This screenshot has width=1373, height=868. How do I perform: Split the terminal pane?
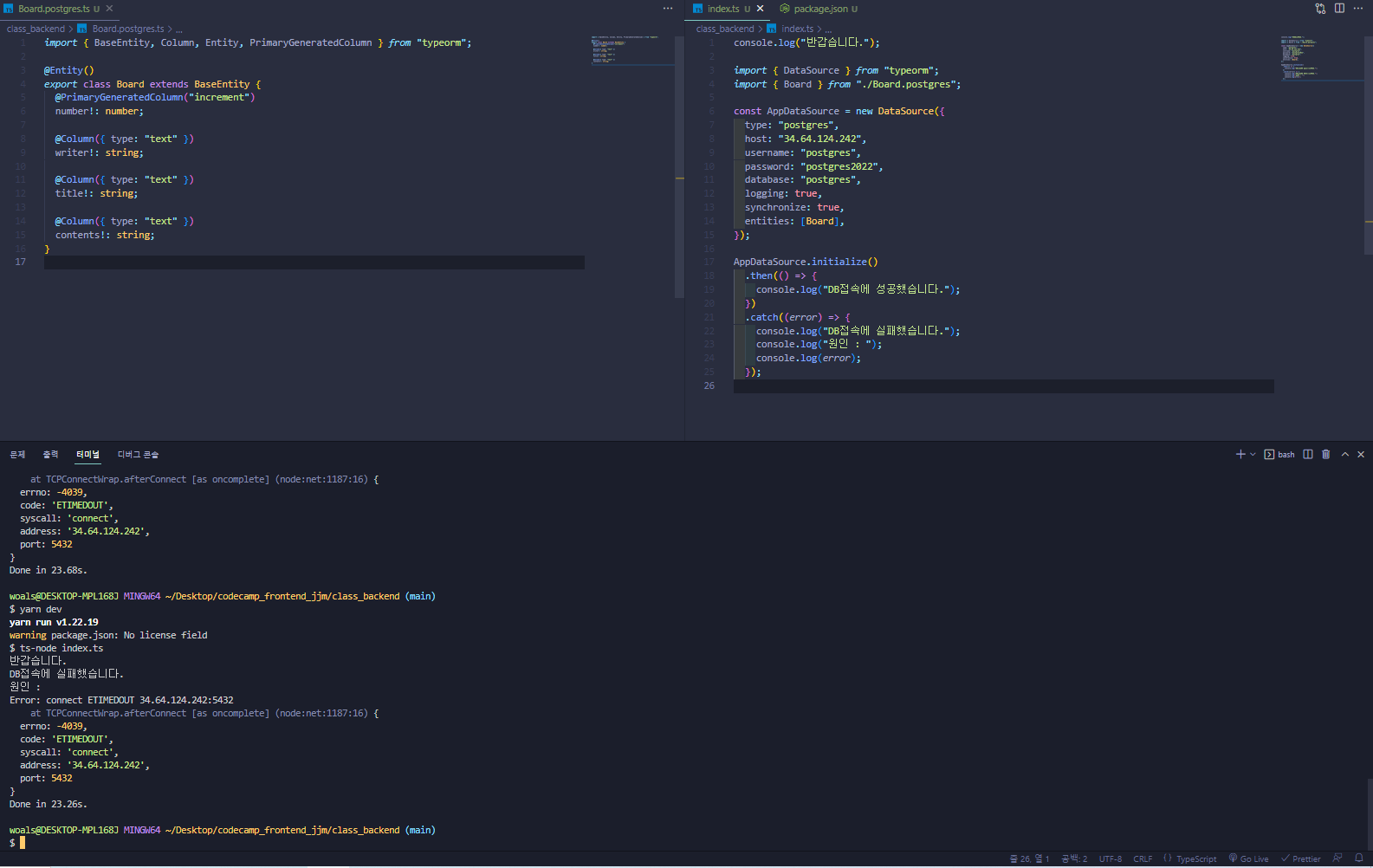click(x=1308, y=454)
